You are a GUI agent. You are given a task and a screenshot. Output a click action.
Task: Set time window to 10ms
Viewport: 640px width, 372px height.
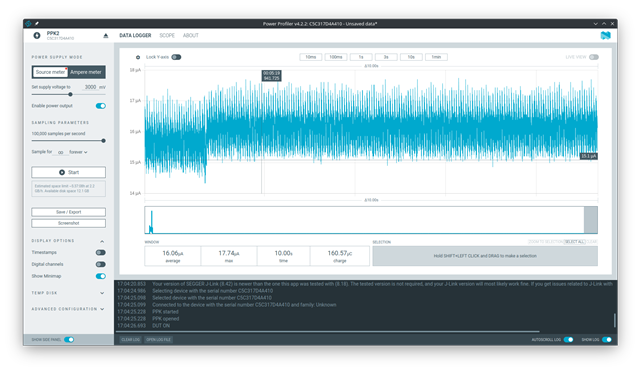coord(311,57)
